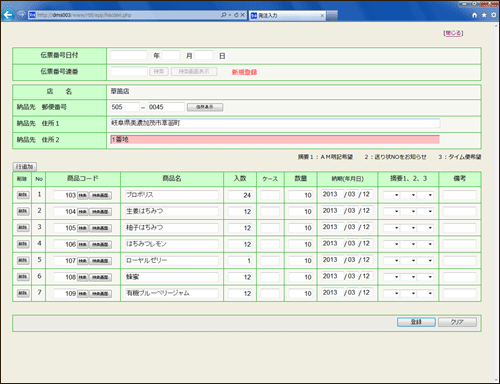Expand second 摘要 dropdown in row 4
500x384 pixels.
(408, 244)
